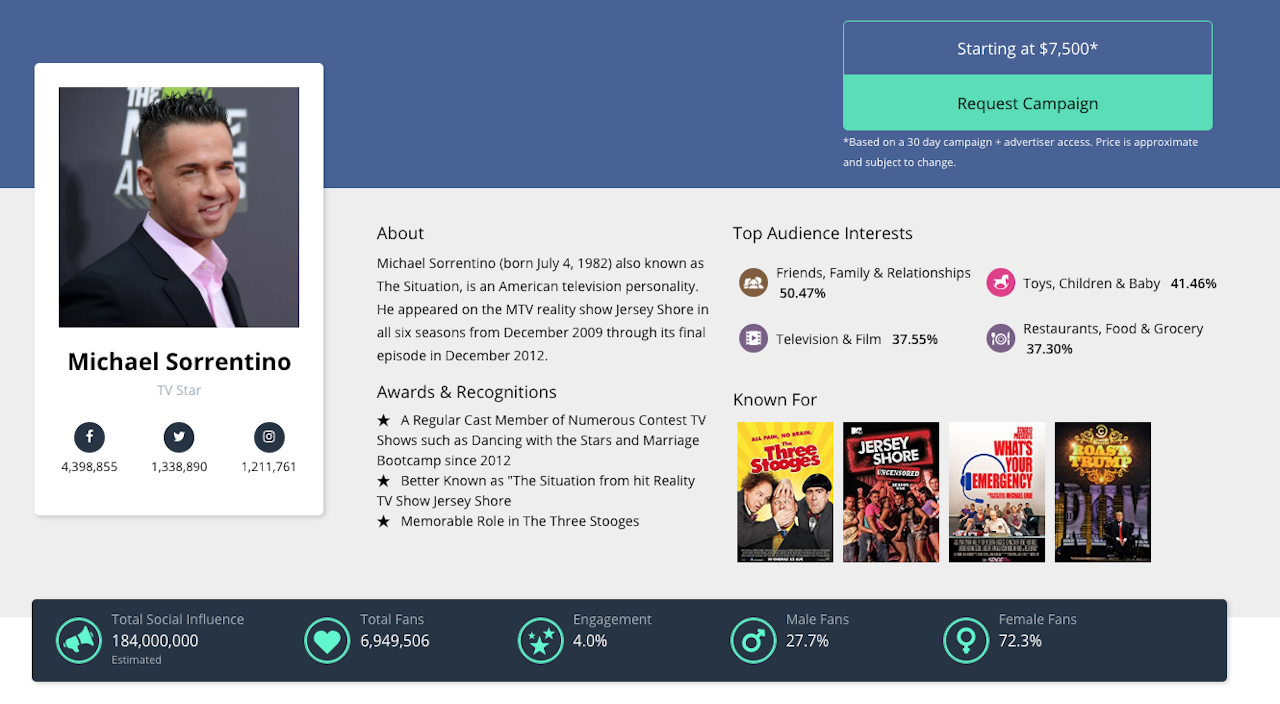Click the Toys, Children & Baby icon
The image size is (1280, 704).
coord(1000,283)
